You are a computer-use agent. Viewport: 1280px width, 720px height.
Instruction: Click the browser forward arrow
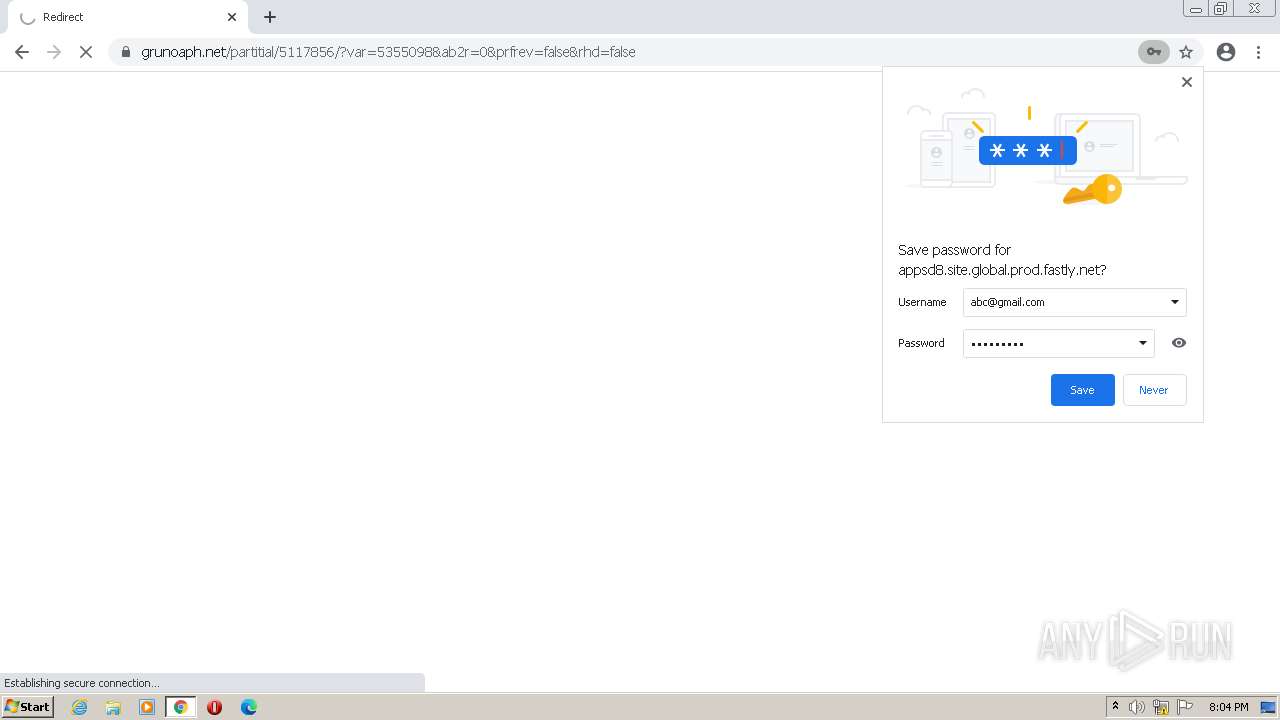coord(54,52)
